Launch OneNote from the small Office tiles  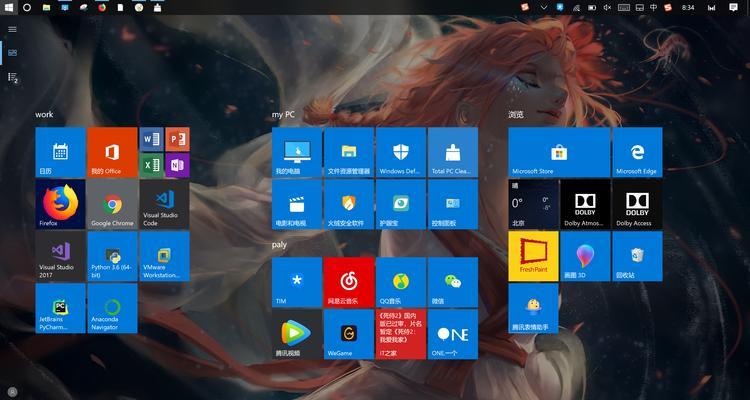point(177,165)
